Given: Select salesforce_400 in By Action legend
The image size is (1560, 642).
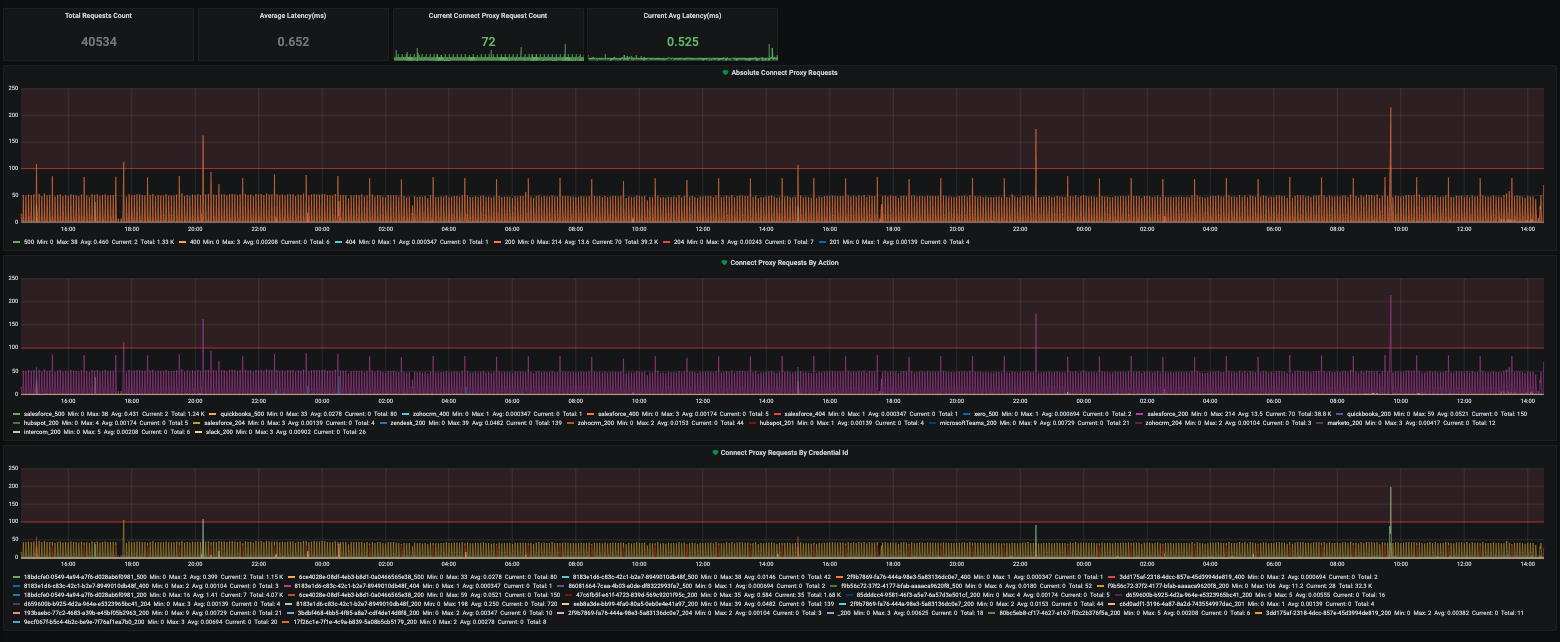Looking at the screenshot, I should pos(618,414).
